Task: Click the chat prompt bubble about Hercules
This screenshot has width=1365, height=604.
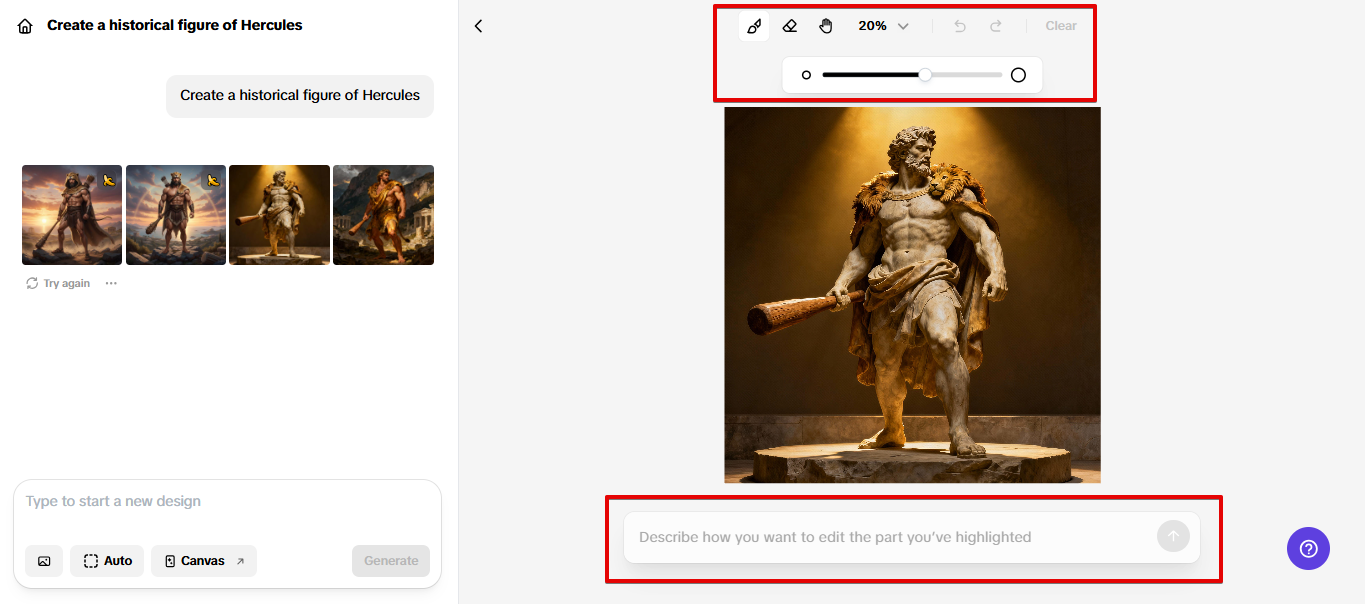Action: click(x=300, y=96)
